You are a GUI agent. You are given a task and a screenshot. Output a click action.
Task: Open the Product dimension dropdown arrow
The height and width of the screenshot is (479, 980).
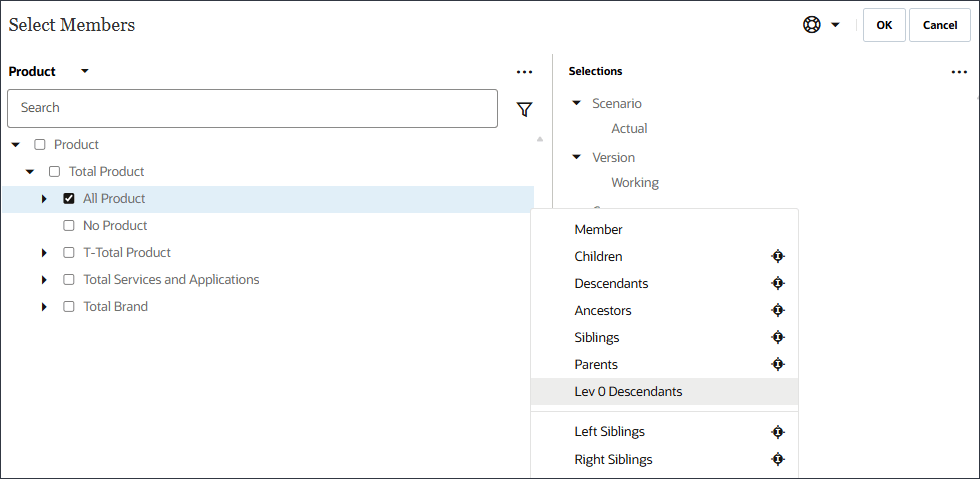coord(85,71)
